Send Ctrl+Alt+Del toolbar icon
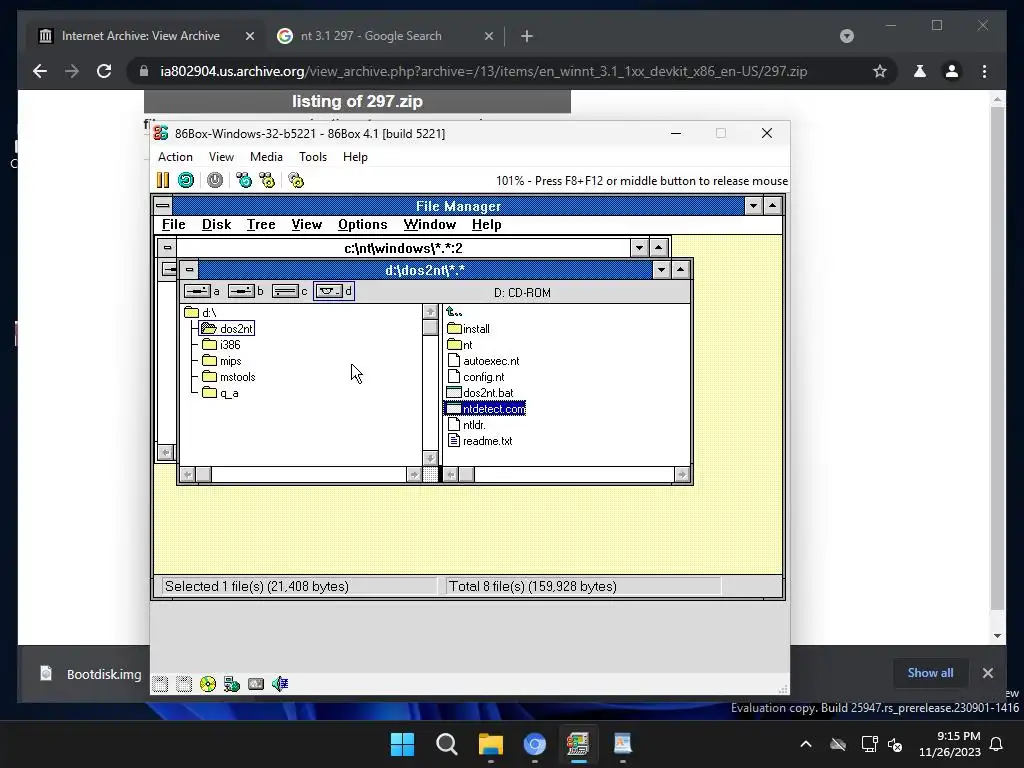This screenshot has height=768, width=1024. 244,180
